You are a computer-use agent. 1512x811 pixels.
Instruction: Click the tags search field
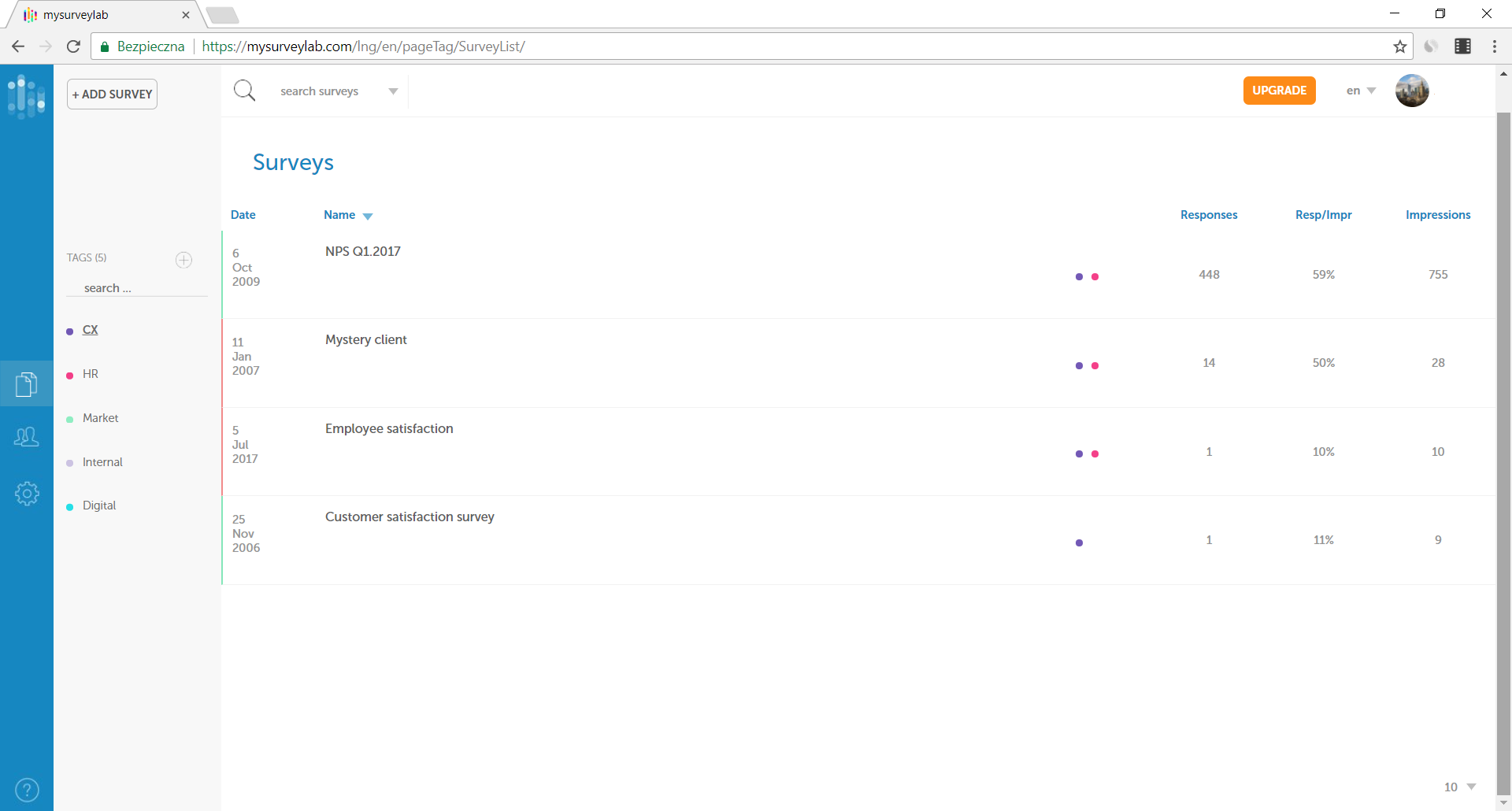[137, 288]
